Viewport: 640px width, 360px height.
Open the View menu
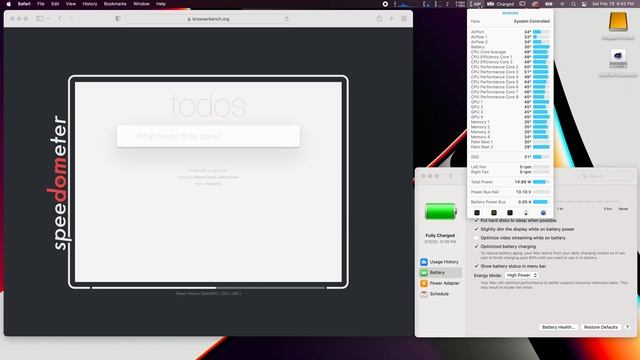pyautogui.click(x=71, y=4)
